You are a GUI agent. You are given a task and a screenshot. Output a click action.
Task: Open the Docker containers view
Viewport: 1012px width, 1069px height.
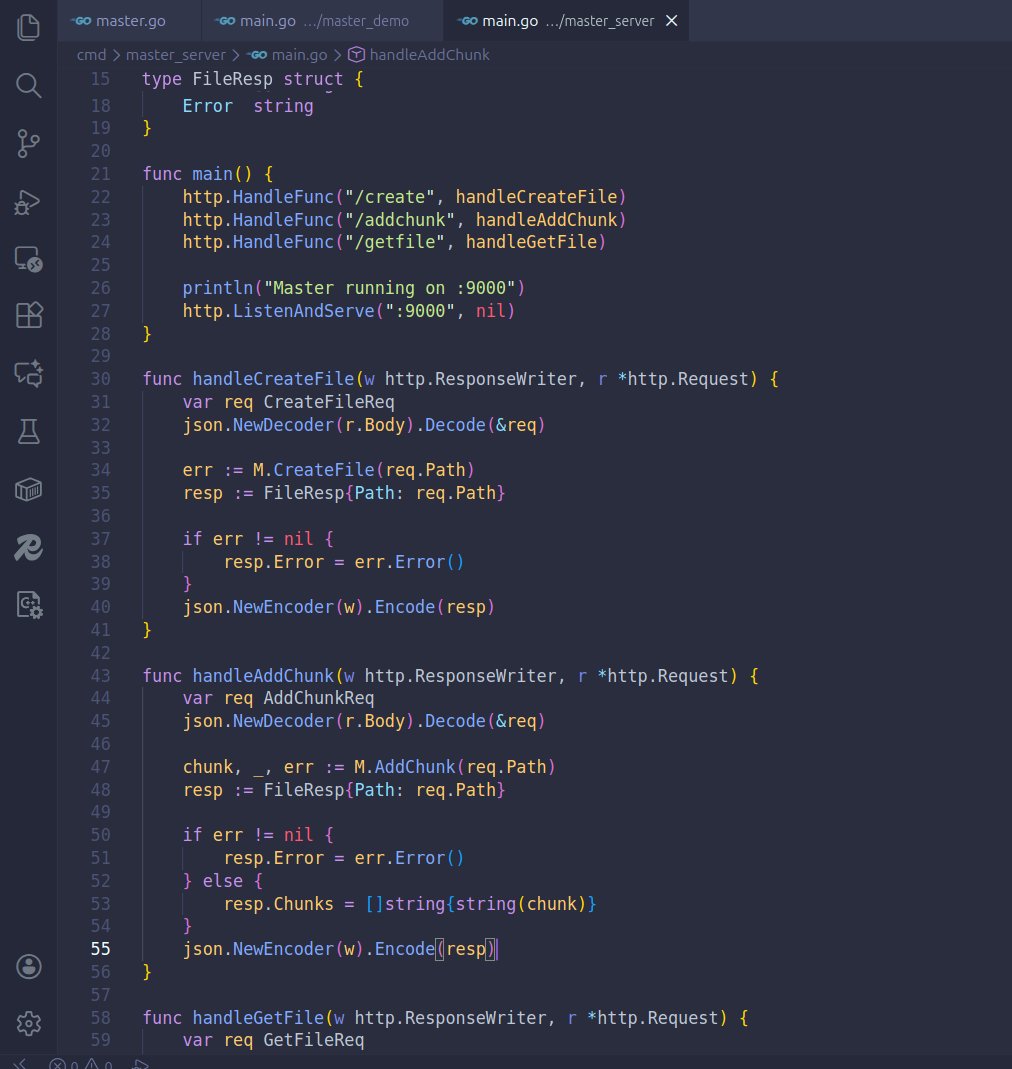pyautogui.click(x=28, y=489)
